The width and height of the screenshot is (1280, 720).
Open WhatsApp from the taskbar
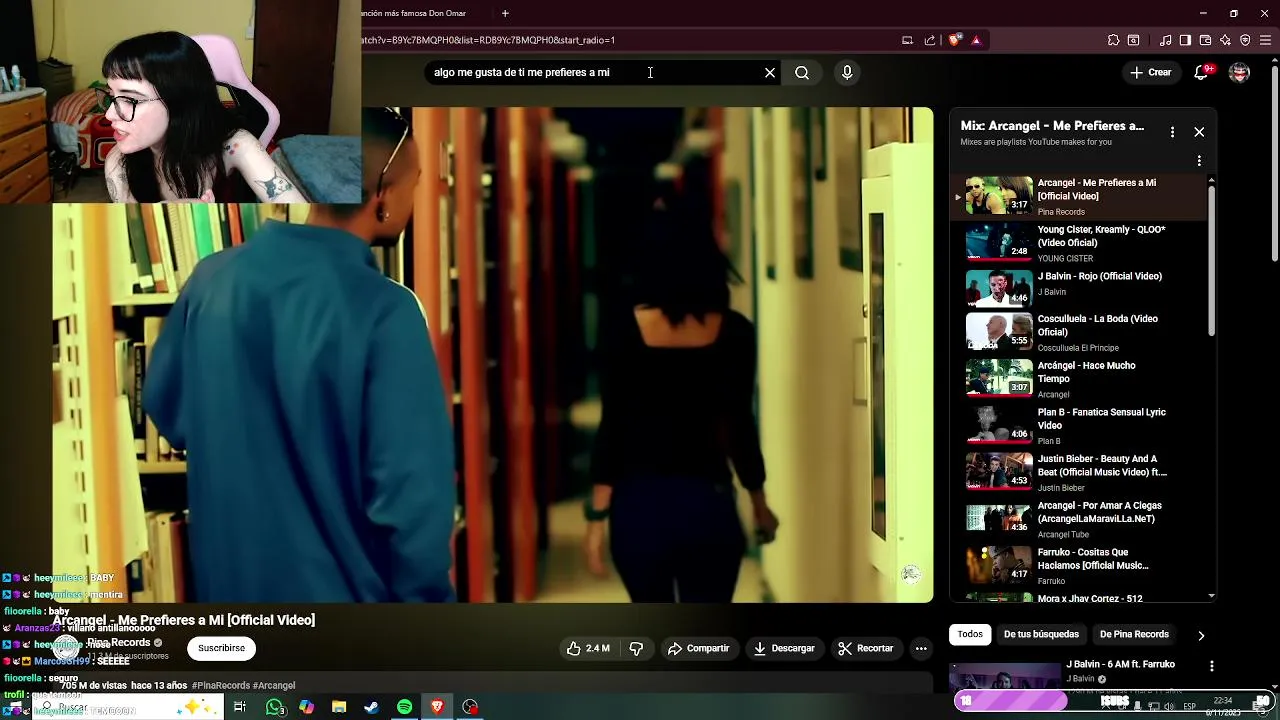[x=275, y=707]
